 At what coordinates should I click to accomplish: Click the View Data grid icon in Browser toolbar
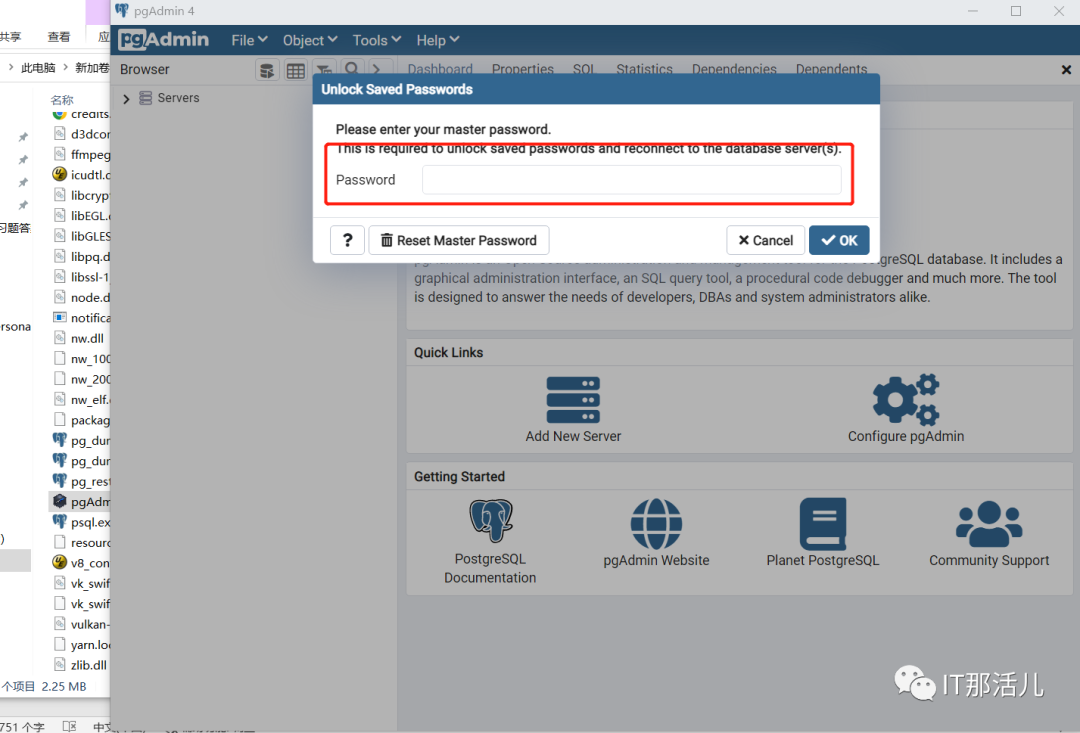pyautogui.click(x=295, y=70)
